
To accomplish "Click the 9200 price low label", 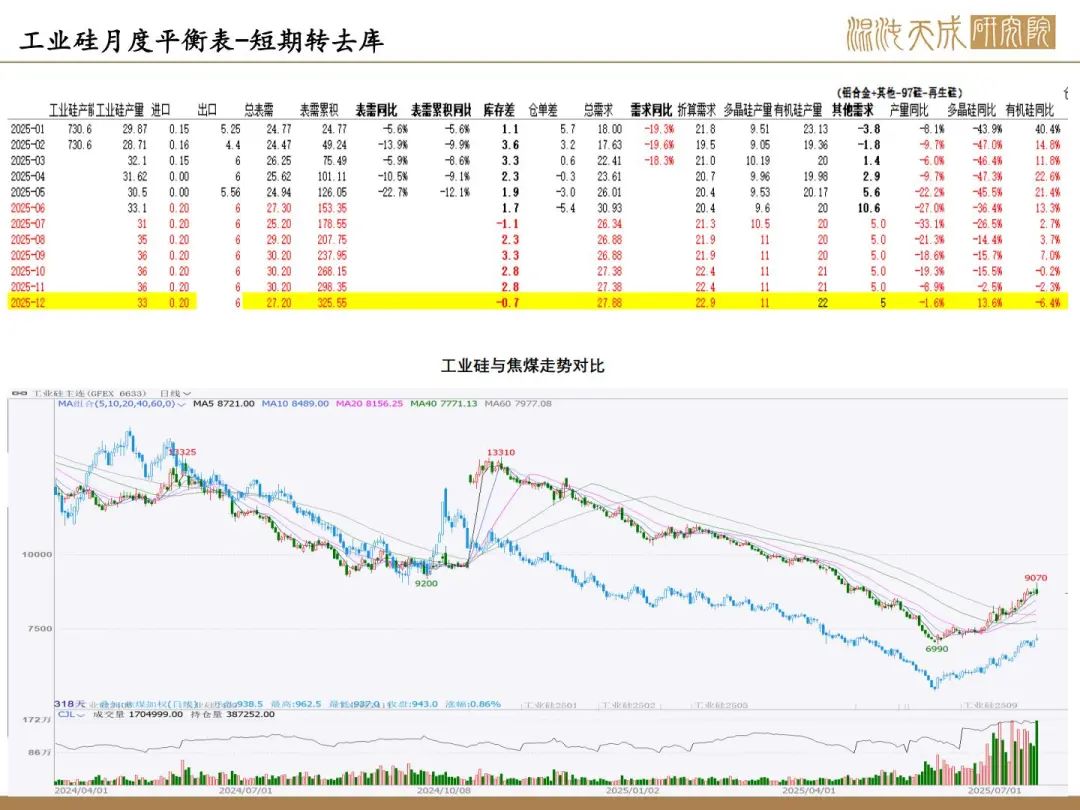I will 426,583.
